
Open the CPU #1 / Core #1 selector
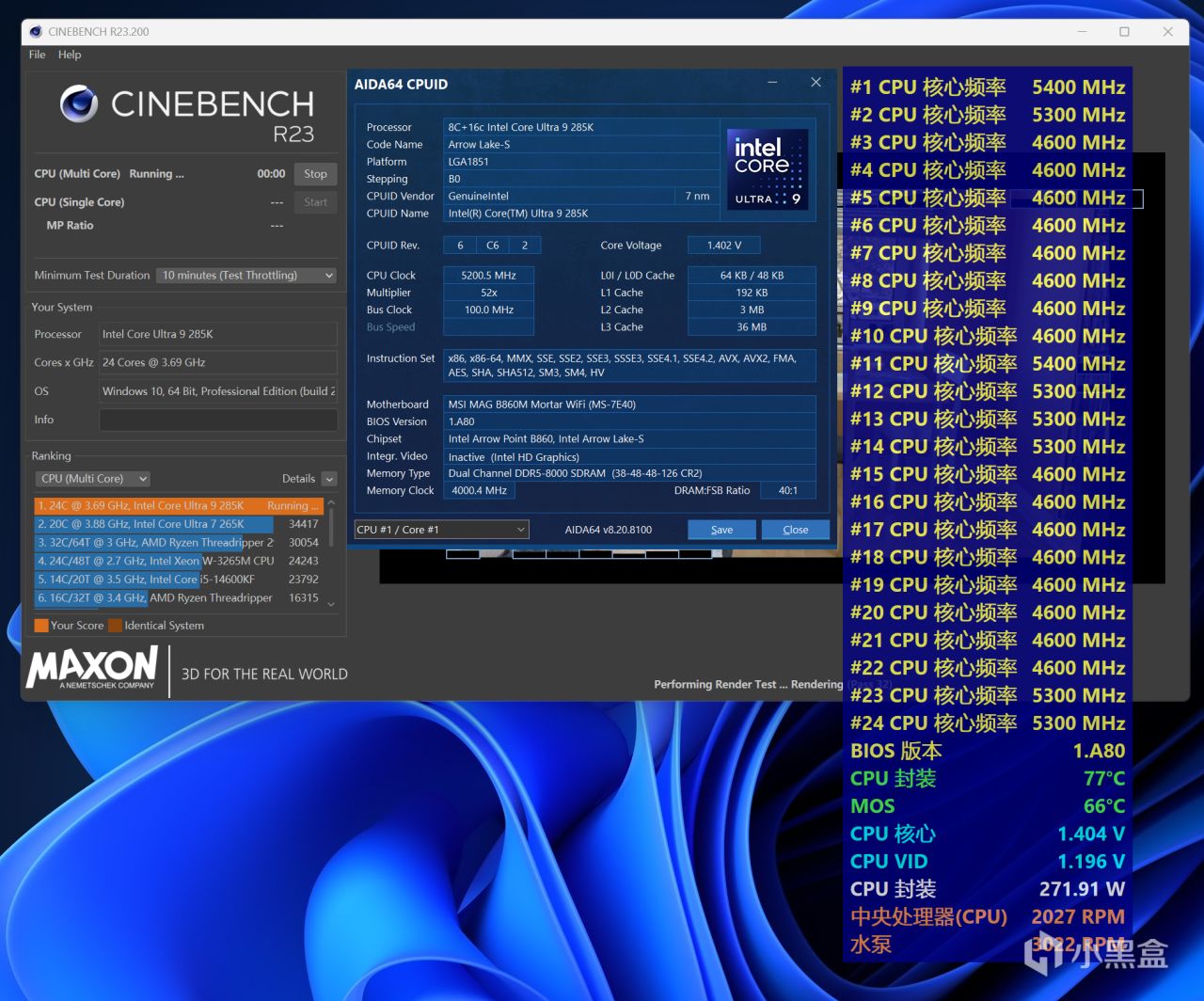(x=441, y=530)
